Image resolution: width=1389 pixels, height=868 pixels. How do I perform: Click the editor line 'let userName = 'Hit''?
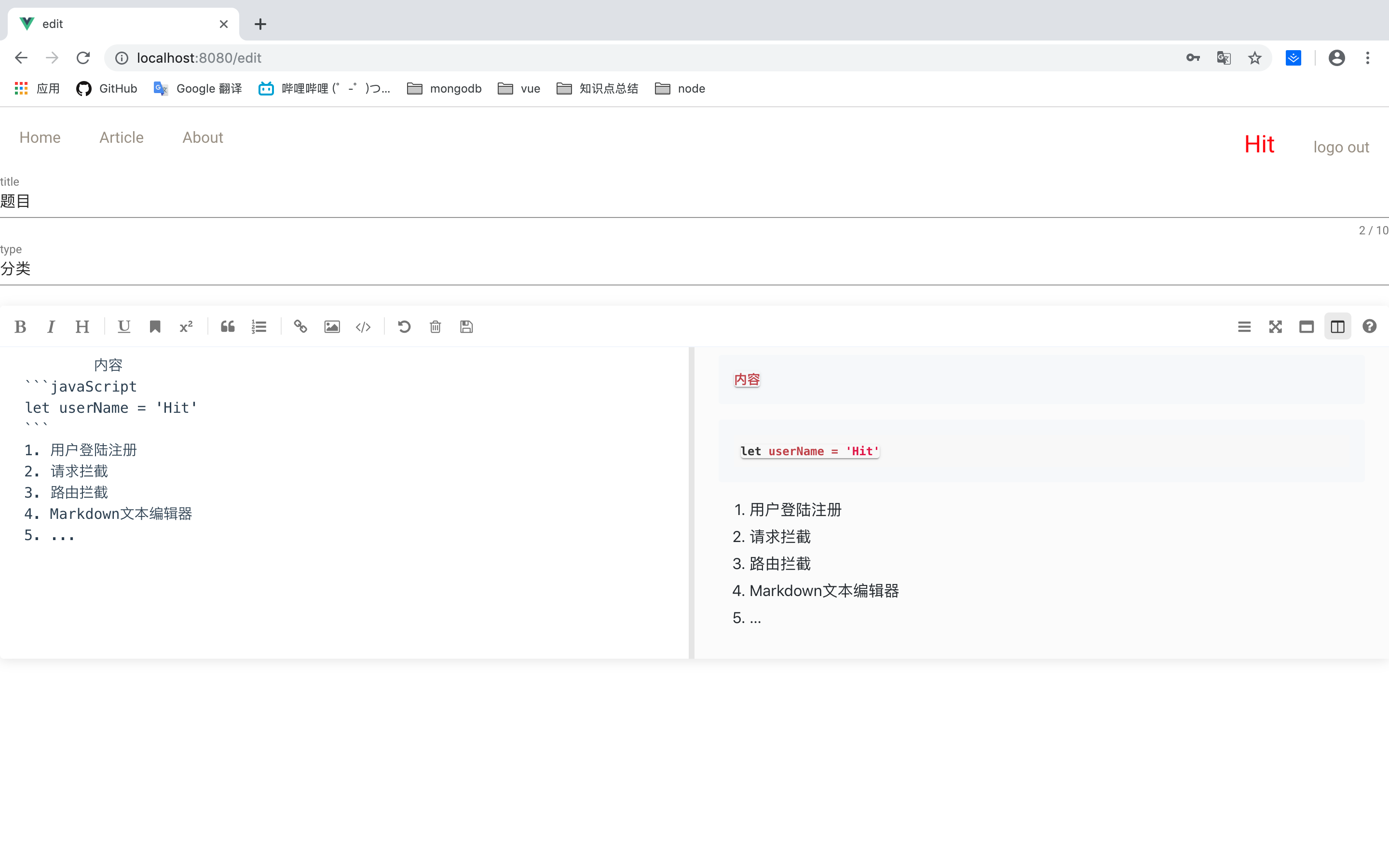click(111, 407)
